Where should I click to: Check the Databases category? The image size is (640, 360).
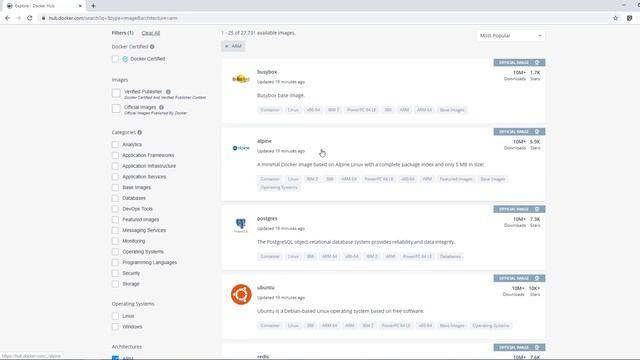(116, 198)
